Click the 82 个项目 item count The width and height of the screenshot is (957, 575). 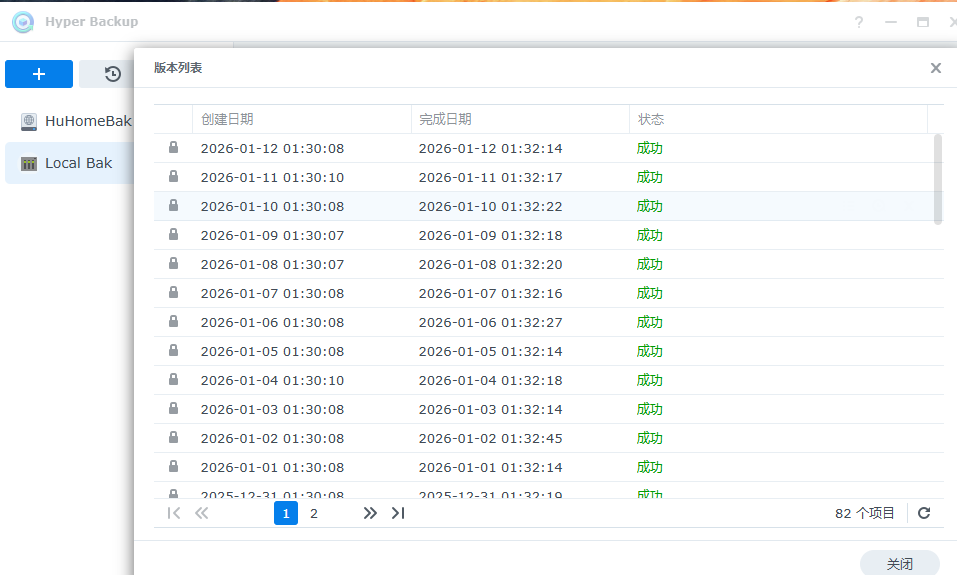pyautogui.click(x=864, y=513)
